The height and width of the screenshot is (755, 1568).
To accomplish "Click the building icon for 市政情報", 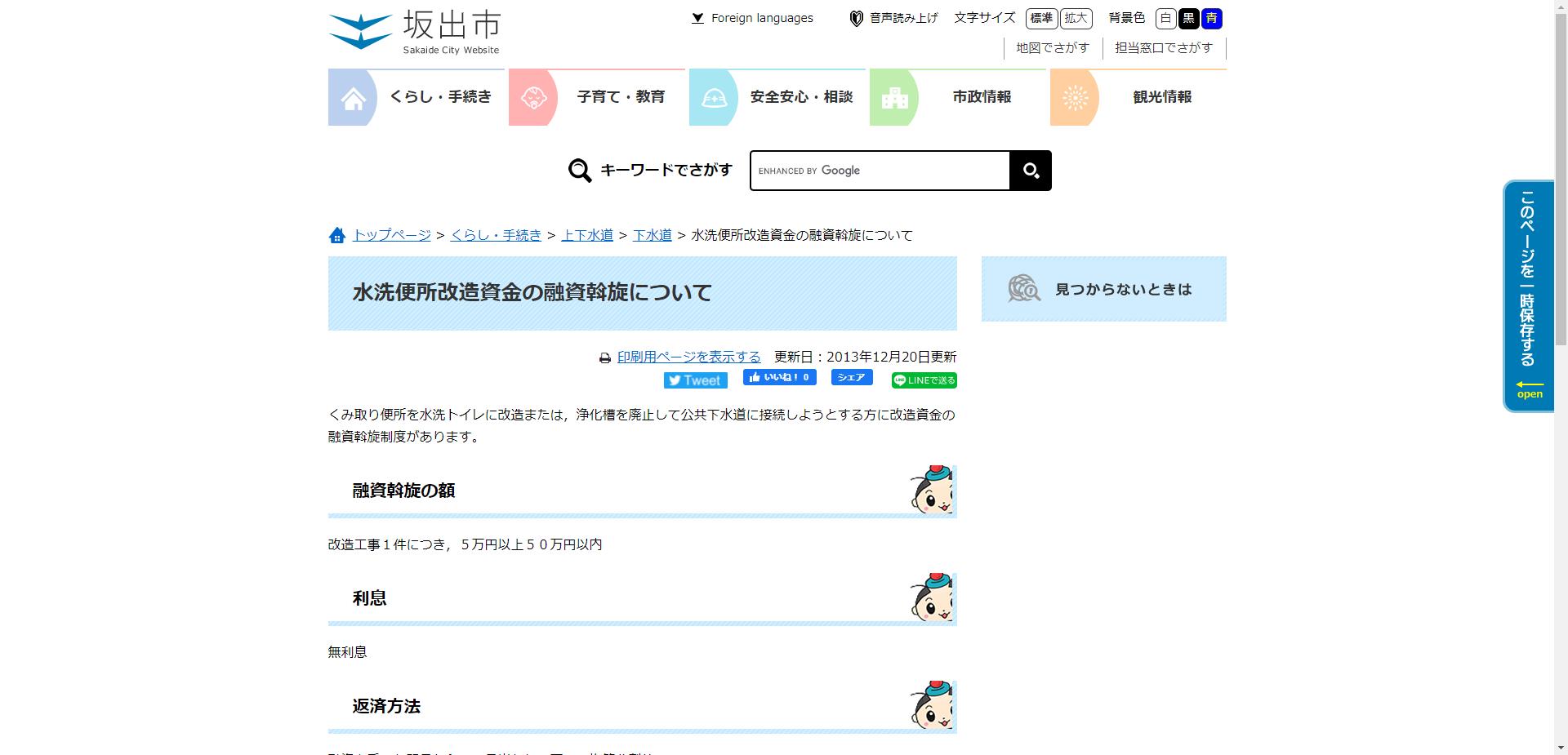I will coord(895,96).
